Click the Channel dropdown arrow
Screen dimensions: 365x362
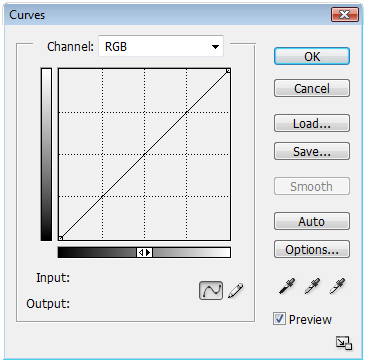click(x=215, y=47)
